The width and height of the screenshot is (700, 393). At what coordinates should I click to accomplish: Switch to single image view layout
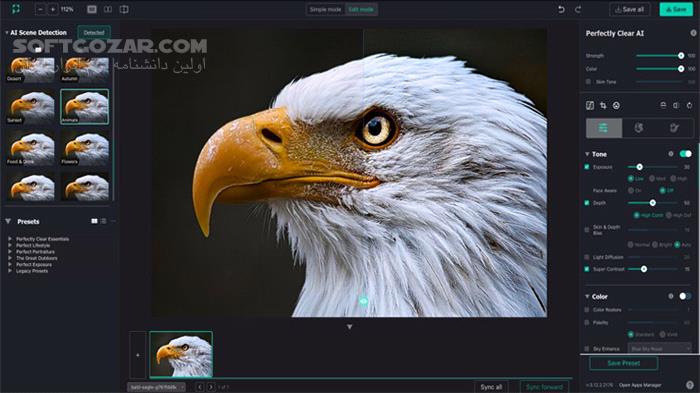pos(92,9)
